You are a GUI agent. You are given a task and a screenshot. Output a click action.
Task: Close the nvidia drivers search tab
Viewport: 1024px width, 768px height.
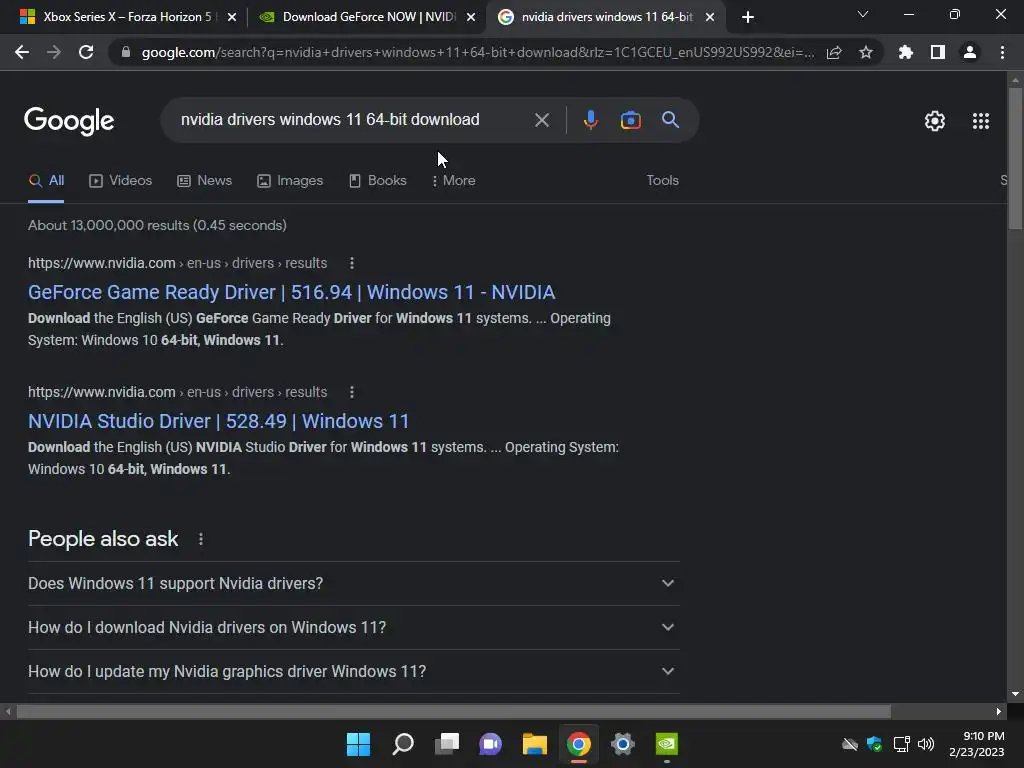click(710, 17)
